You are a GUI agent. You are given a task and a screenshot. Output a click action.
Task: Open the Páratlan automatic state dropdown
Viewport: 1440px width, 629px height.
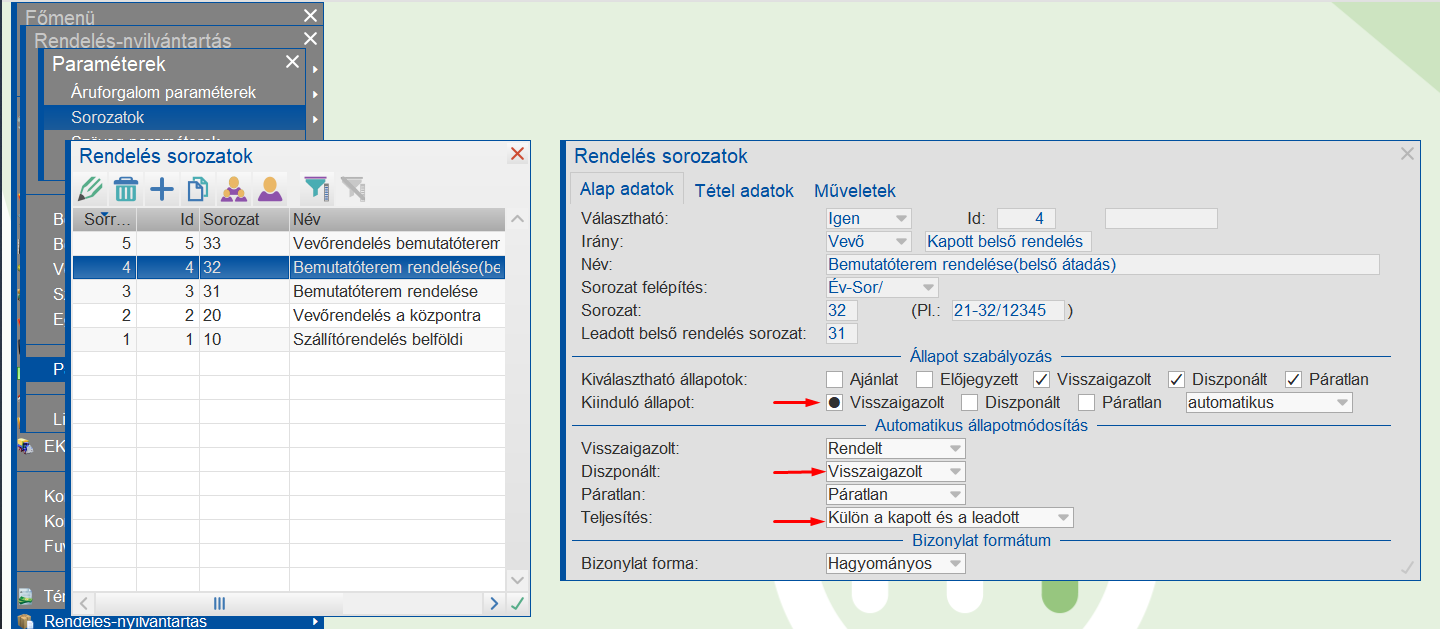[895, 494]
